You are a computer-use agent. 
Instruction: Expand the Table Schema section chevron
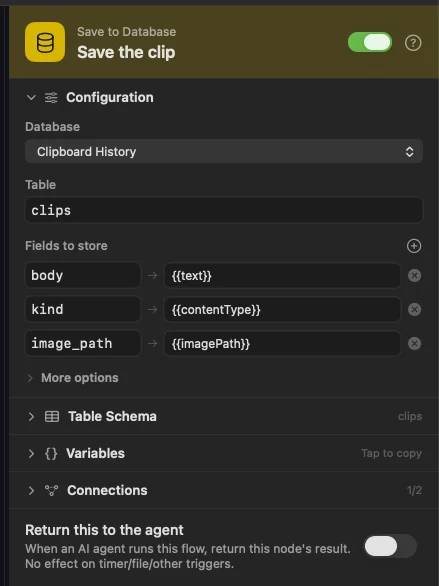pyautogui.click(x=31, y=416)
